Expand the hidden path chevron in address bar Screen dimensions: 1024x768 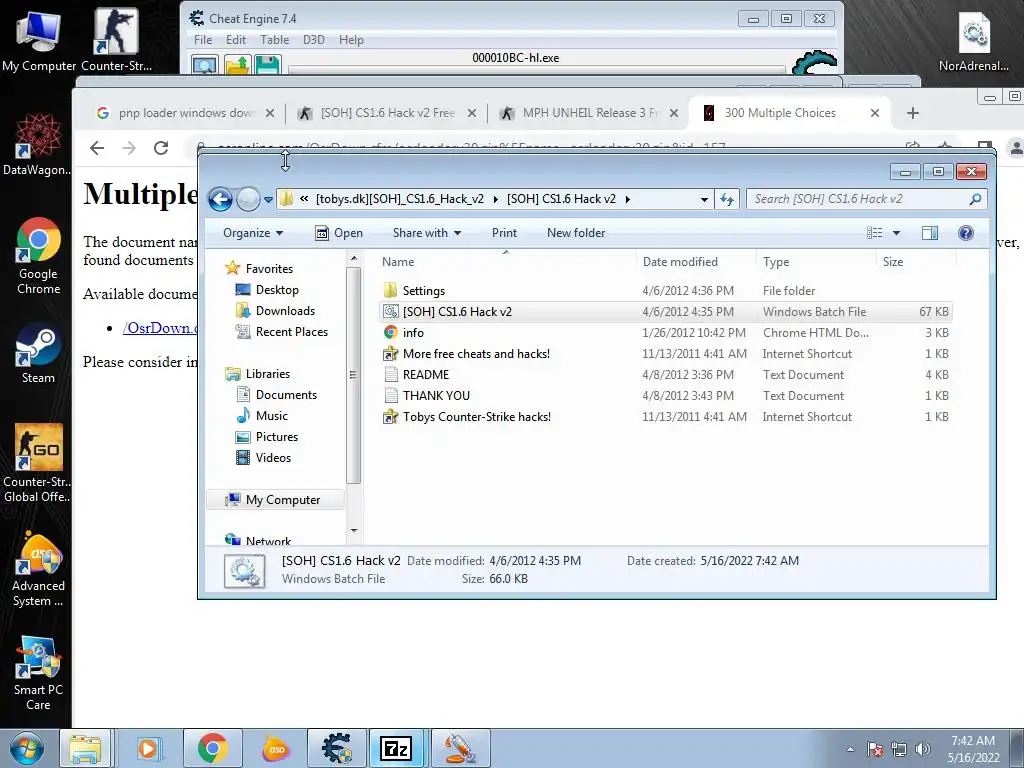point(304,199)
